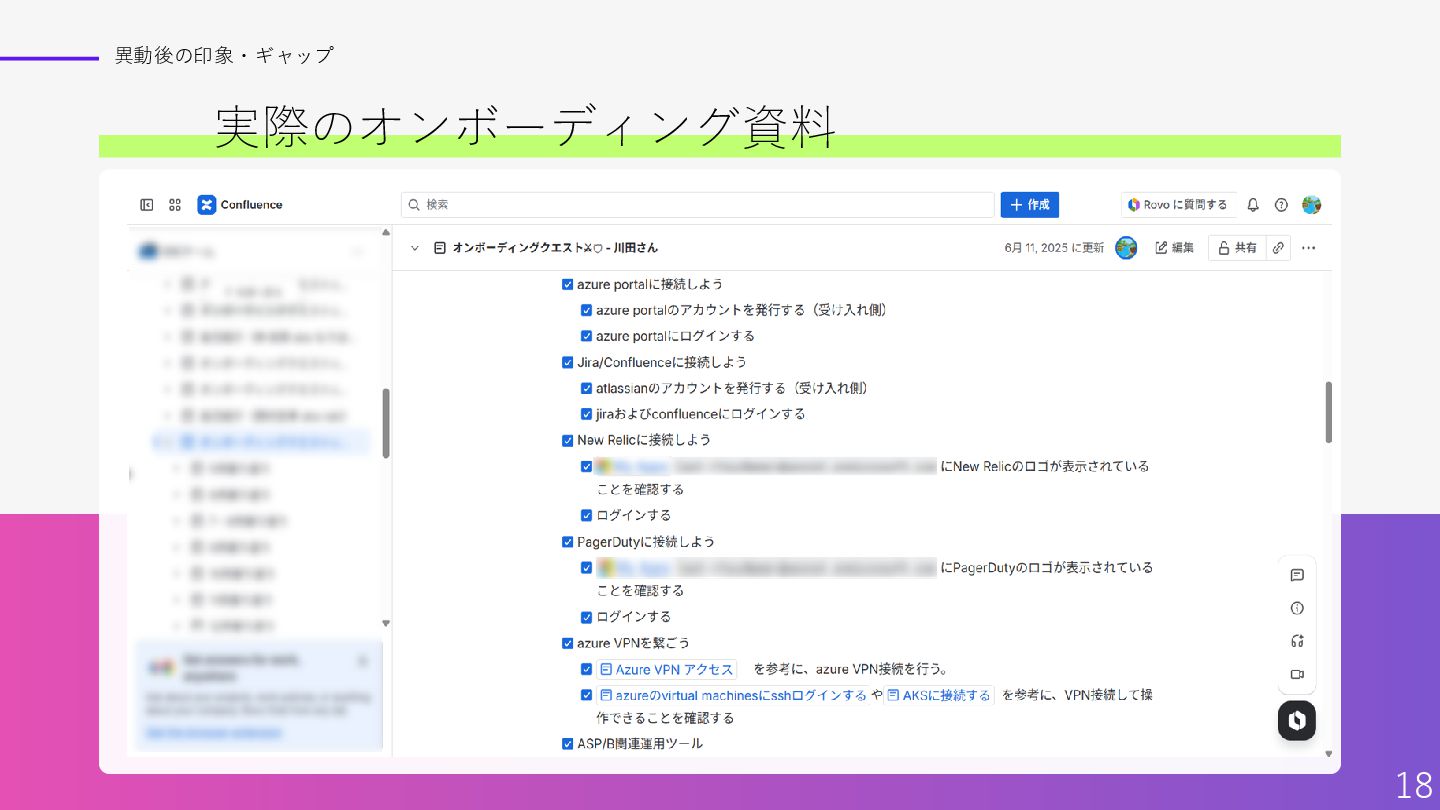Dismiss the blurred sidebar promo card

click(x=362, y=661)
